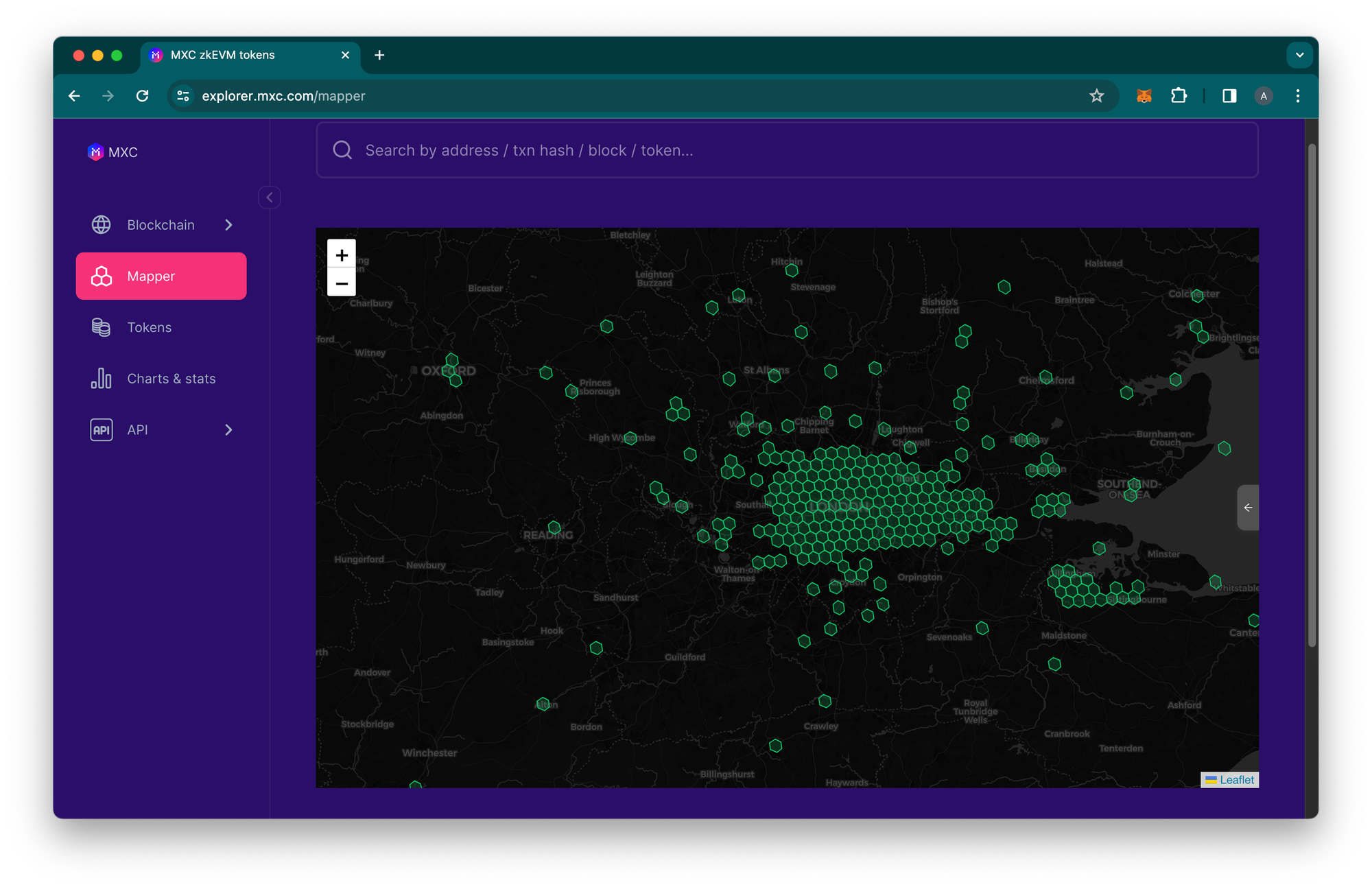Toggle the browser side panel
Viewport: 1372px width, 889px height.
[1229, 96]
